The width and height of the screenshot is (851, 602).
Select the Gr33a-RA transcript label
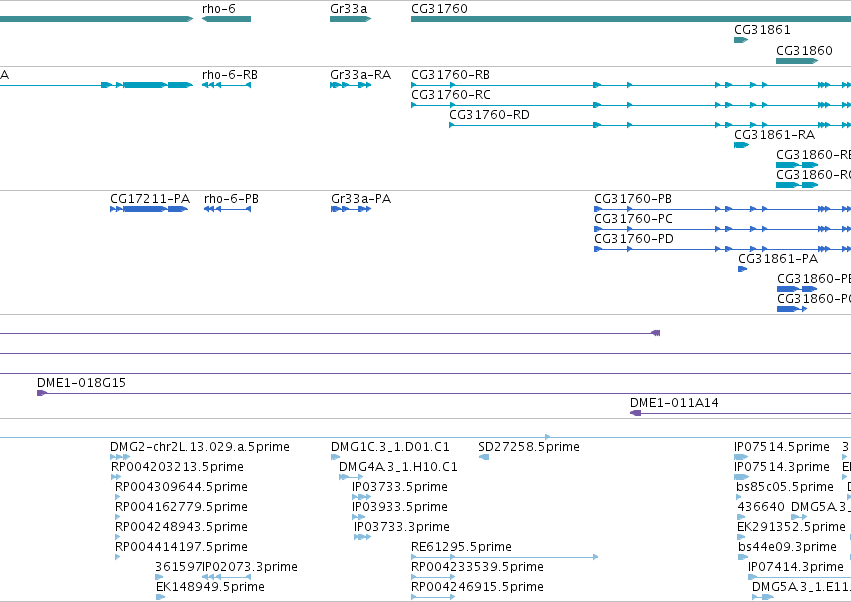tap(360, 75)
